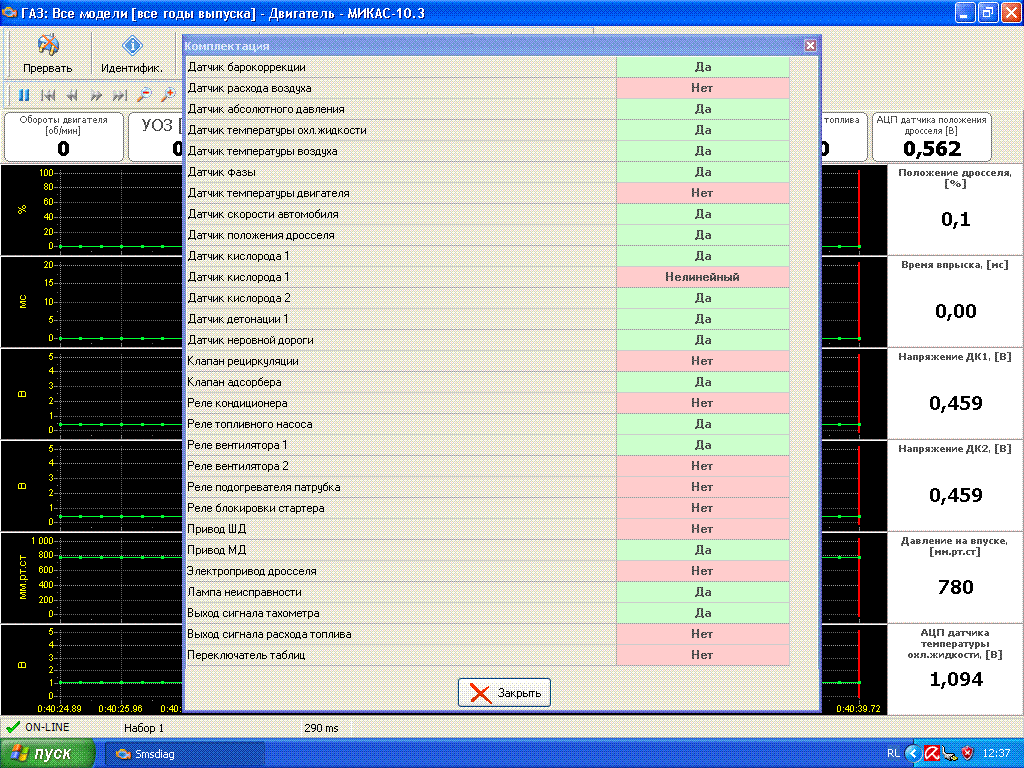Click the Прервать toolbar icon
The width and height of the screenshot is (1024, 768).
(x=48, y=53)
